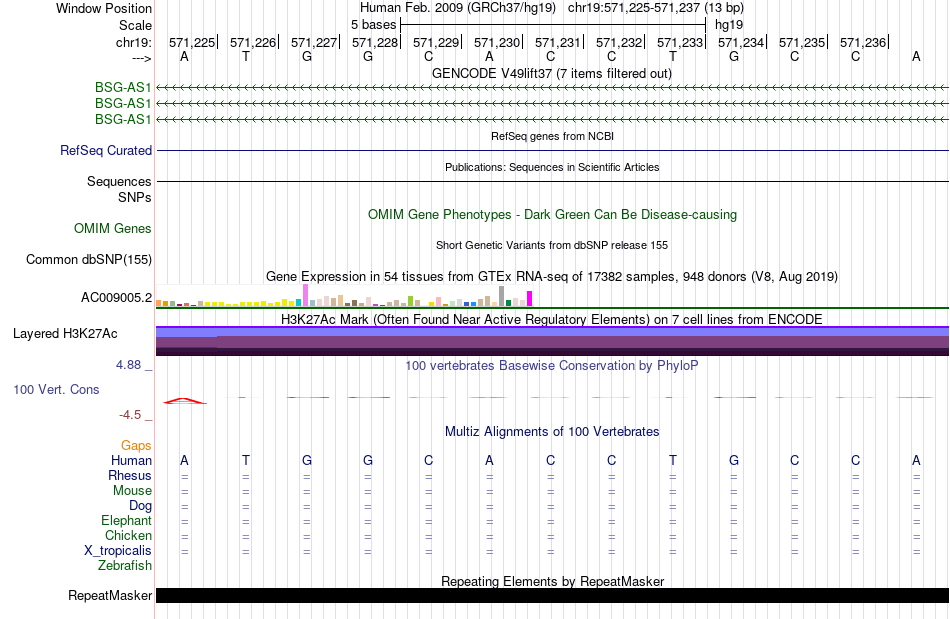The image size is (950, 619).
Task: Click position label 571,236 in the ruler
Action: point(863,42)
